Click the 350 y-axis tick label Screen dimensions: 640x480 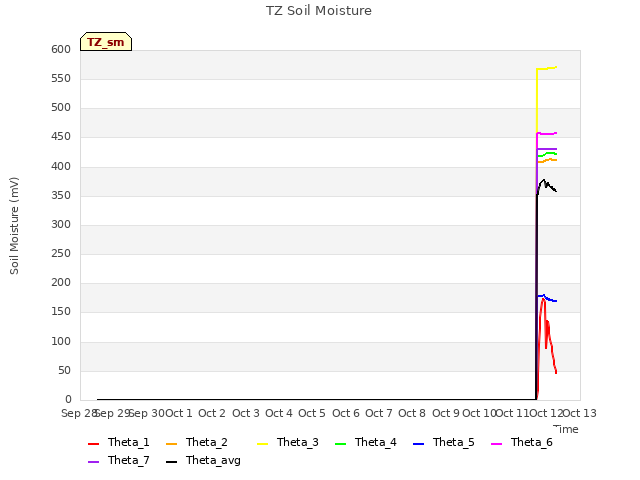coord(61,196)
